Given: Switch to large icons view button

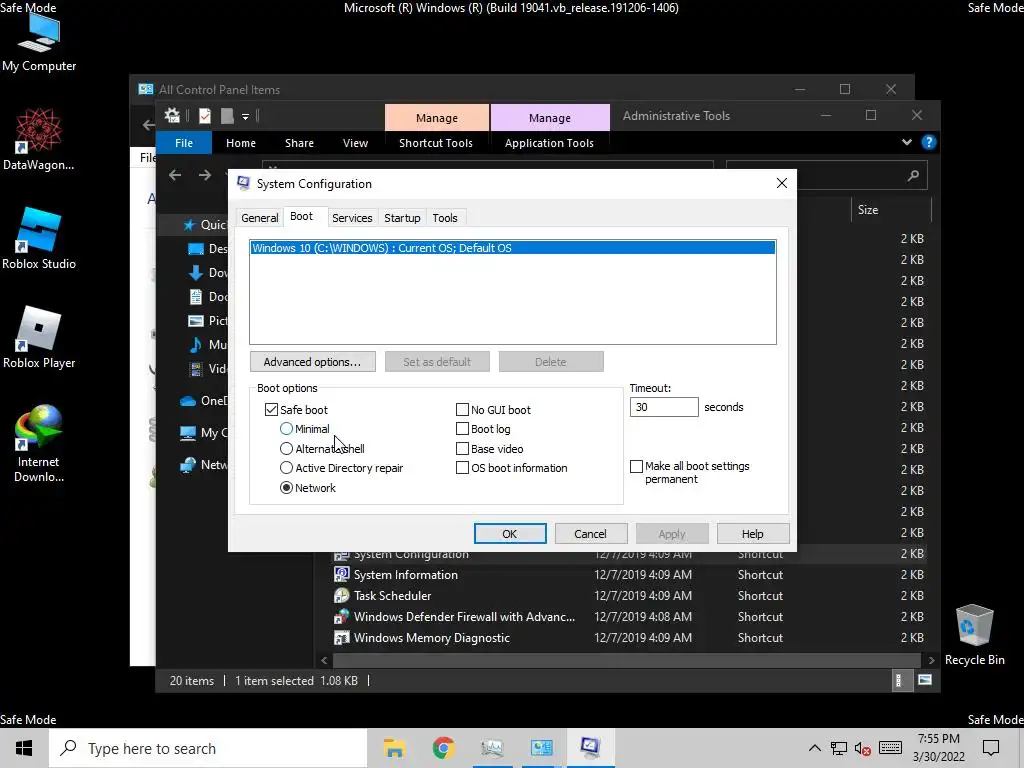Looking at the screenshot, I should pos(925,680).
